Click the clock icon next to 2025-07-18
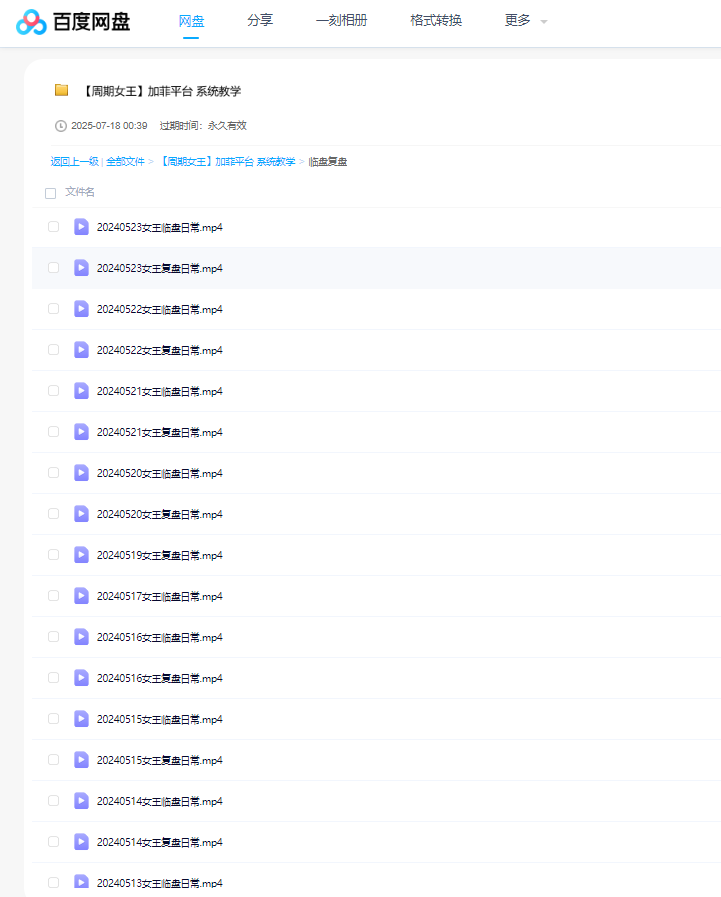This screenshot has width=721, height=897. pos(61,126)
